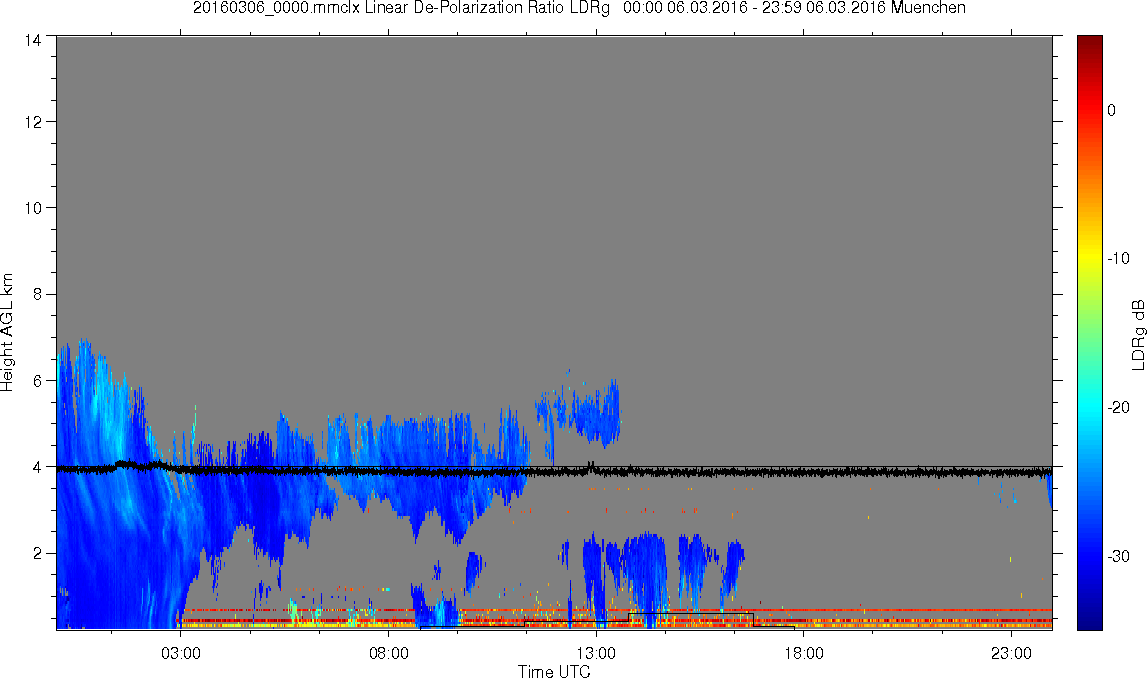
Task: Click the '6' height axis label
Action: click(37, 380)
